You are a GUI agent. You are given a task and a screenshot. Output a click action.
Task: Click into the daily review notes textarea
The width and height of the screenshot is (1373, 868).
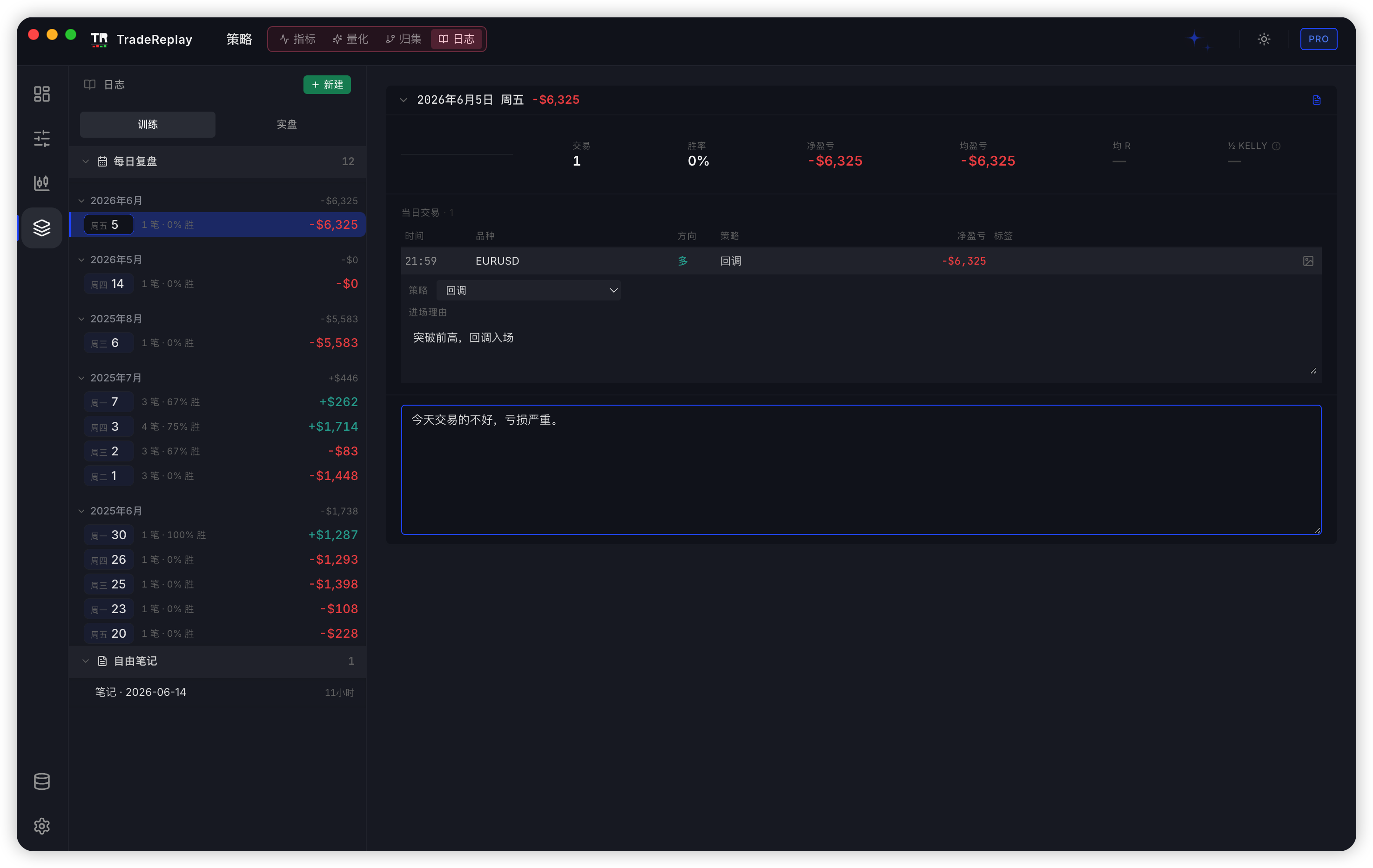click(x=861, y=470)
